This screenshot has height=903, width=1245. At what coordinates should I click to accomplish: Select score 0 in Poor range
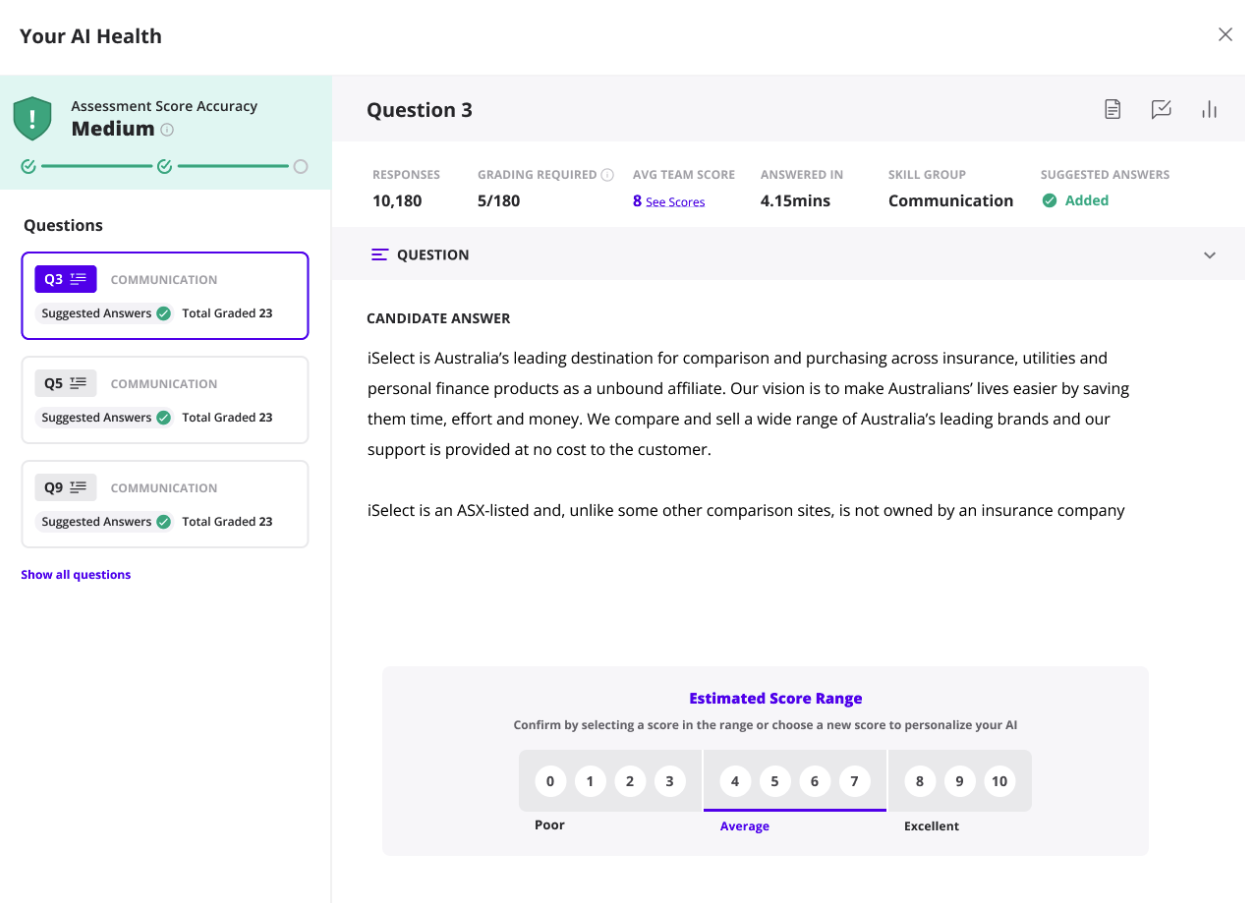tap(550, 781)
